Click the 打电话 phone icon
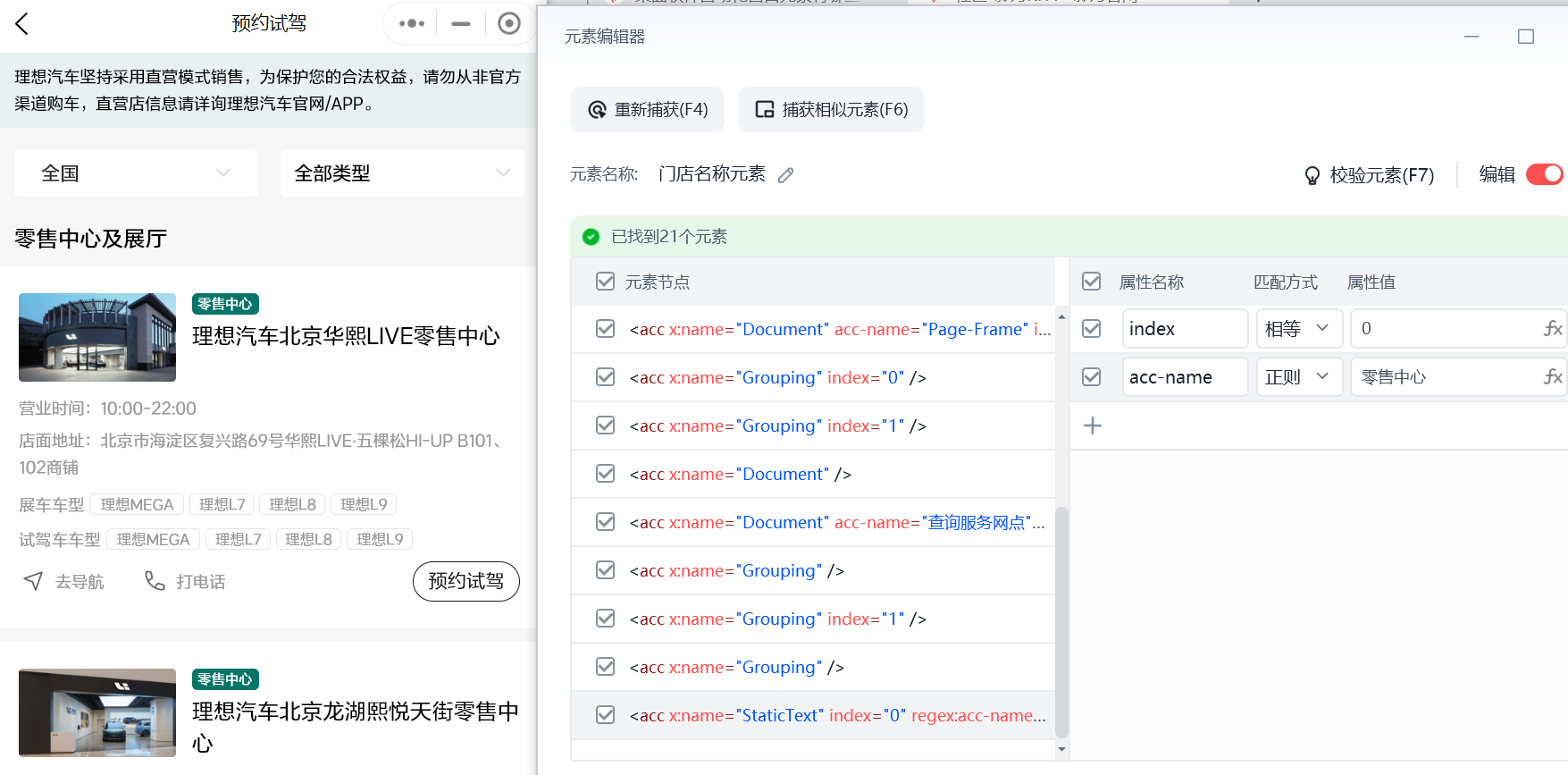Viewport: 1568px width, 775px height. point(155,582)
